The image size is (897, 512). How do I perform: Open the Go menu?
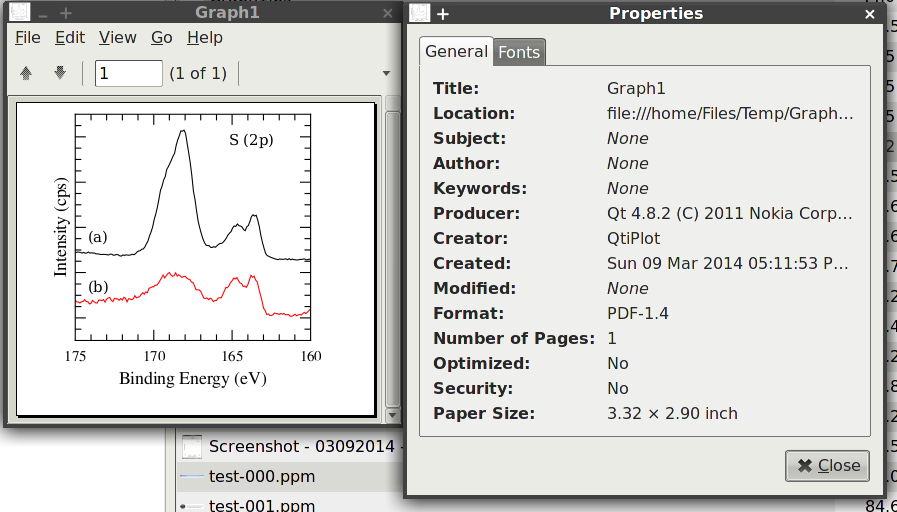click(162, 38)
